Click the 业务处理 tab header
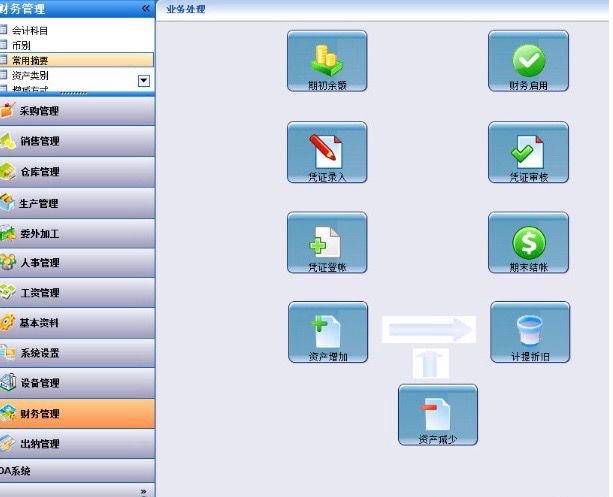613x497 pixels. 186,9
